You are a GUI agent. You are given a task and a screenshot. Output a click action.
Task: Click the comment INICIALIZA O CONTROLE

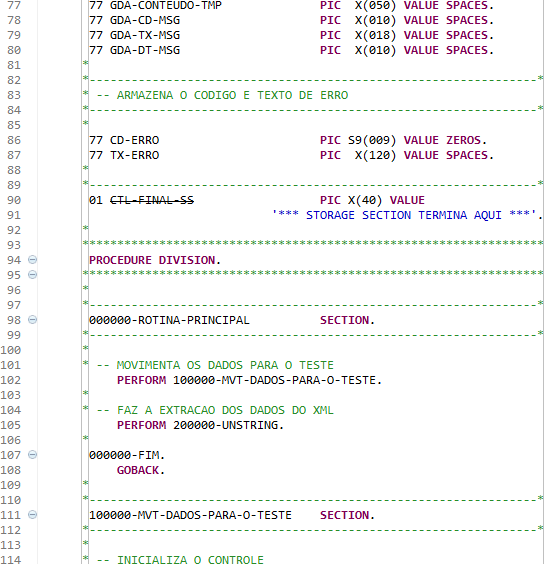coord(190,559)
